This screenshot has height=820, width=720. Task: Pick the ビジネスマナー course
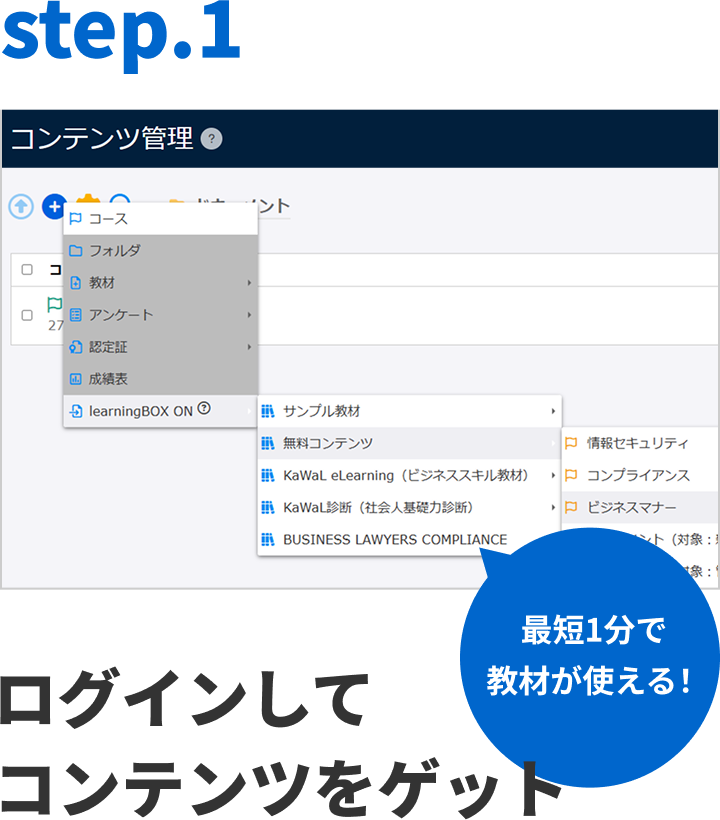(631, 507)
